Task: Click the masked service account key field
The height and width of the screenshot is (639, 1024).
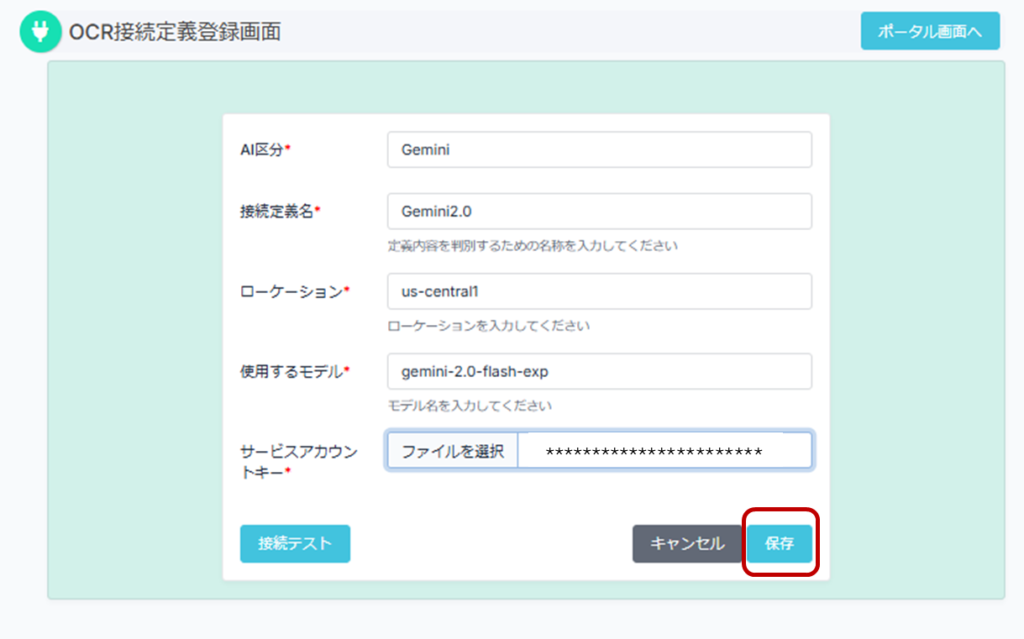Action: (x=665, y=451)
